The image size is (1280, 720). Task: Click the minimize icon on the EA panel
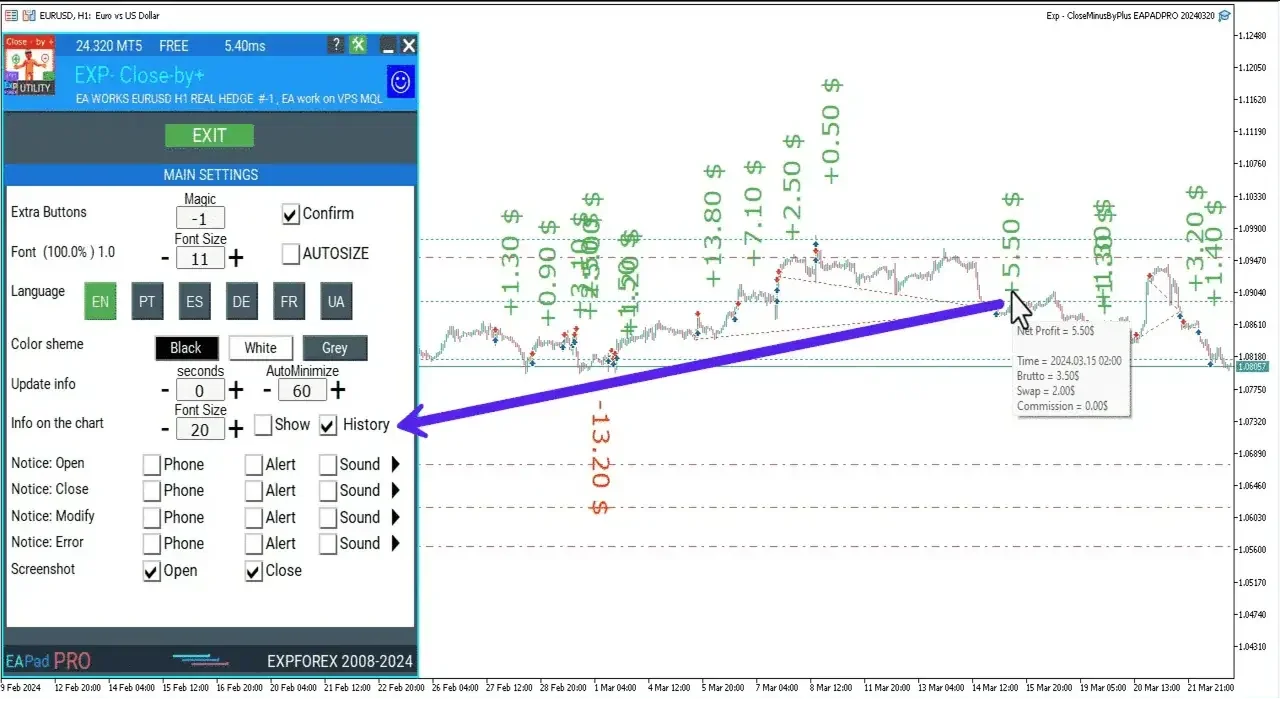coord(386,45)
